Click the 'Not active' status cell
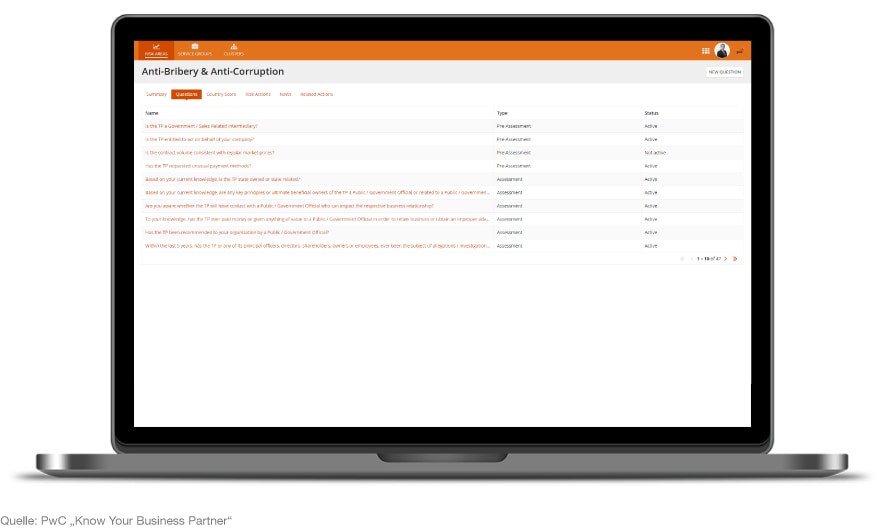Image resolution: width=885 pixels, height=528 pixels. [x=655, y=152]
